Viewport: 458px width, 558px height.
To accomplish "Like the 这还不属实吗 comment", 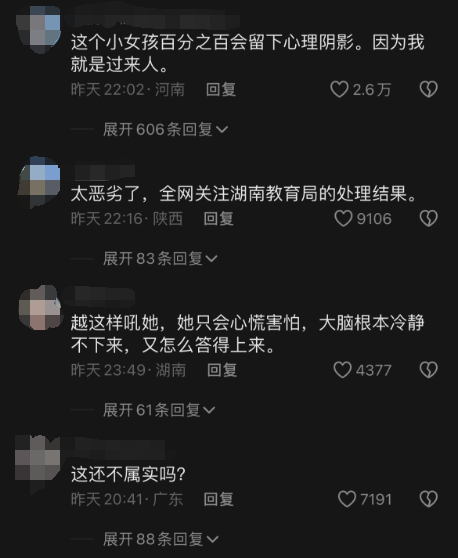I will (x=347, y=499).
